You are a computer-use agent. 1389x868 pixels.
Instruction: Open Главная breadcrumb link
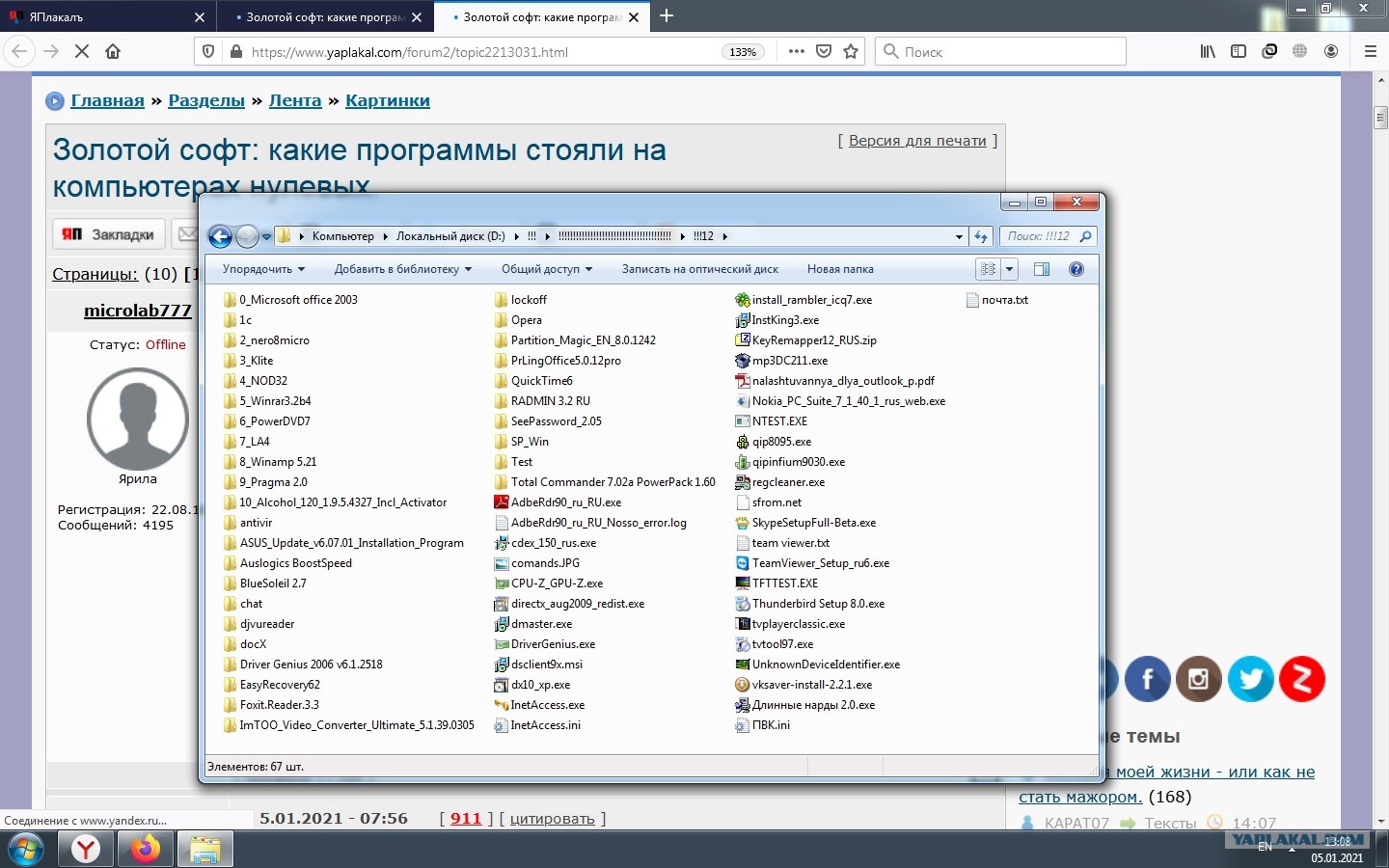click(107, 100)
